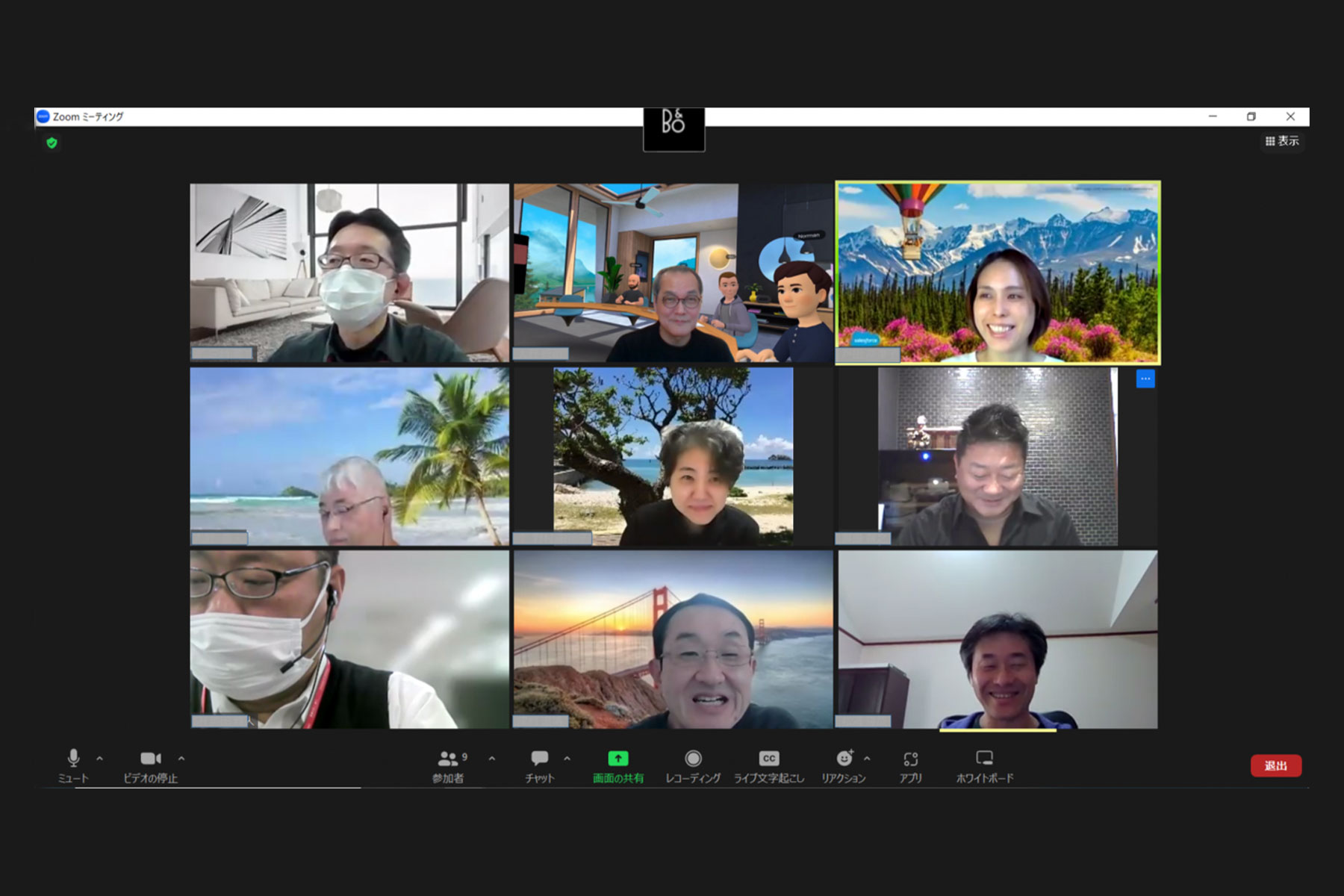Expand video options arrow beside camera

coord(181,759)
